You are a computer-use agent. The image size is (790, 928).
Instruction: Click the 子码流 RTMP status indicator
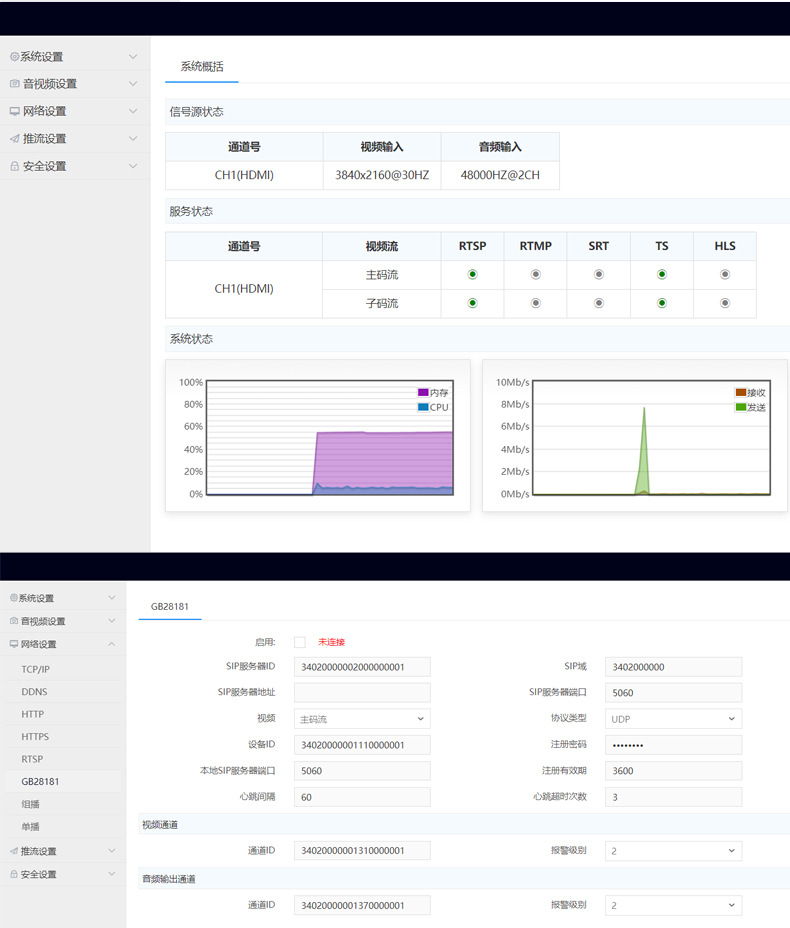point(536,303)
